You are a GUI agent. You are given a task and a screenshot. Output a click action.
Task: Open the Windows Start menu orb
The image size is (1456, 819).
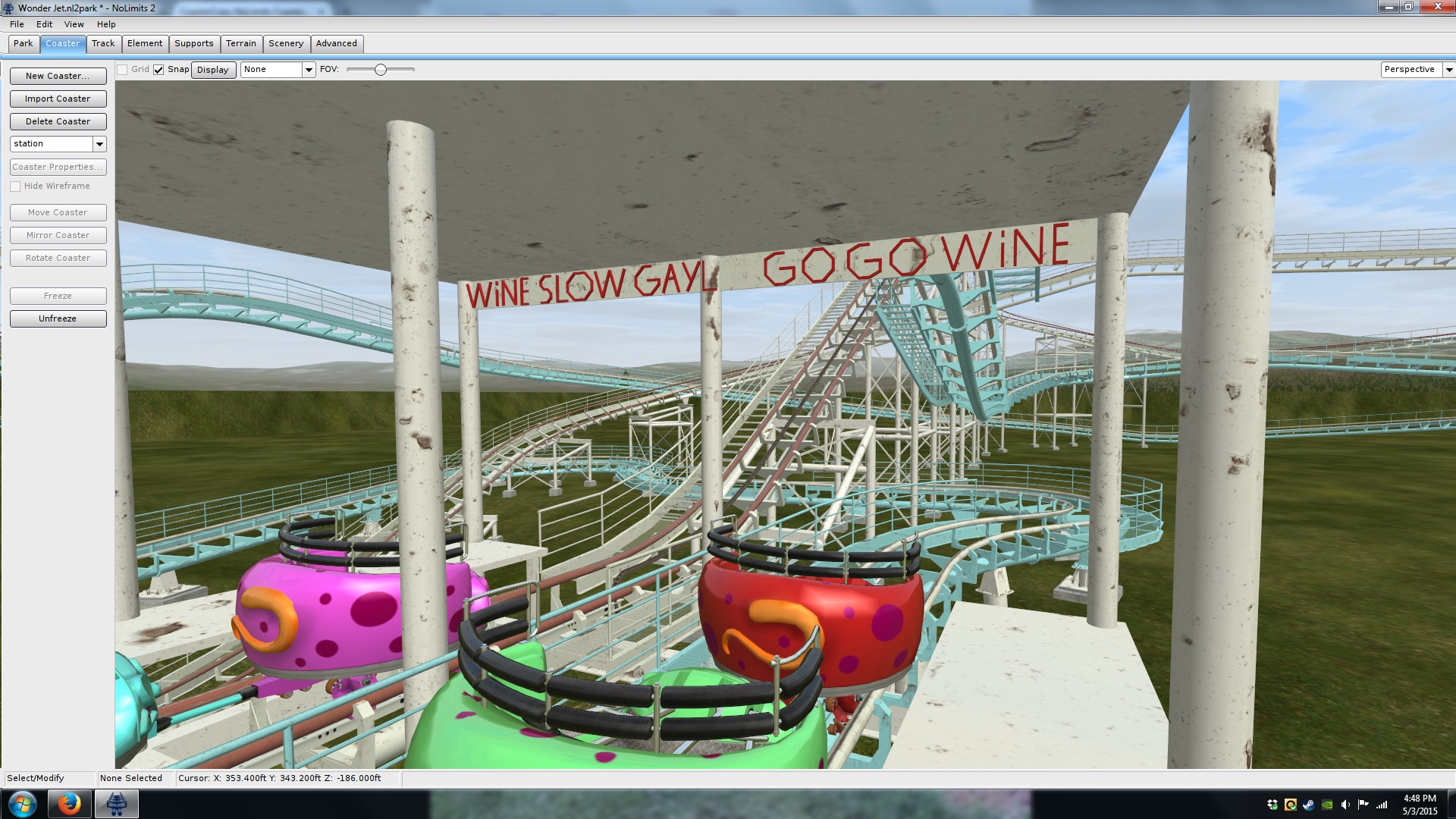click(x=23, y=804)
